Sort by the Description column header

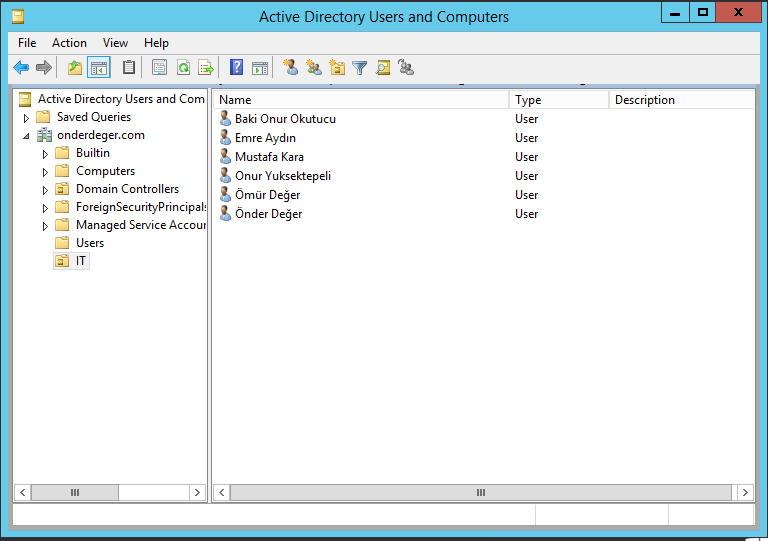(x=682, y=100)
